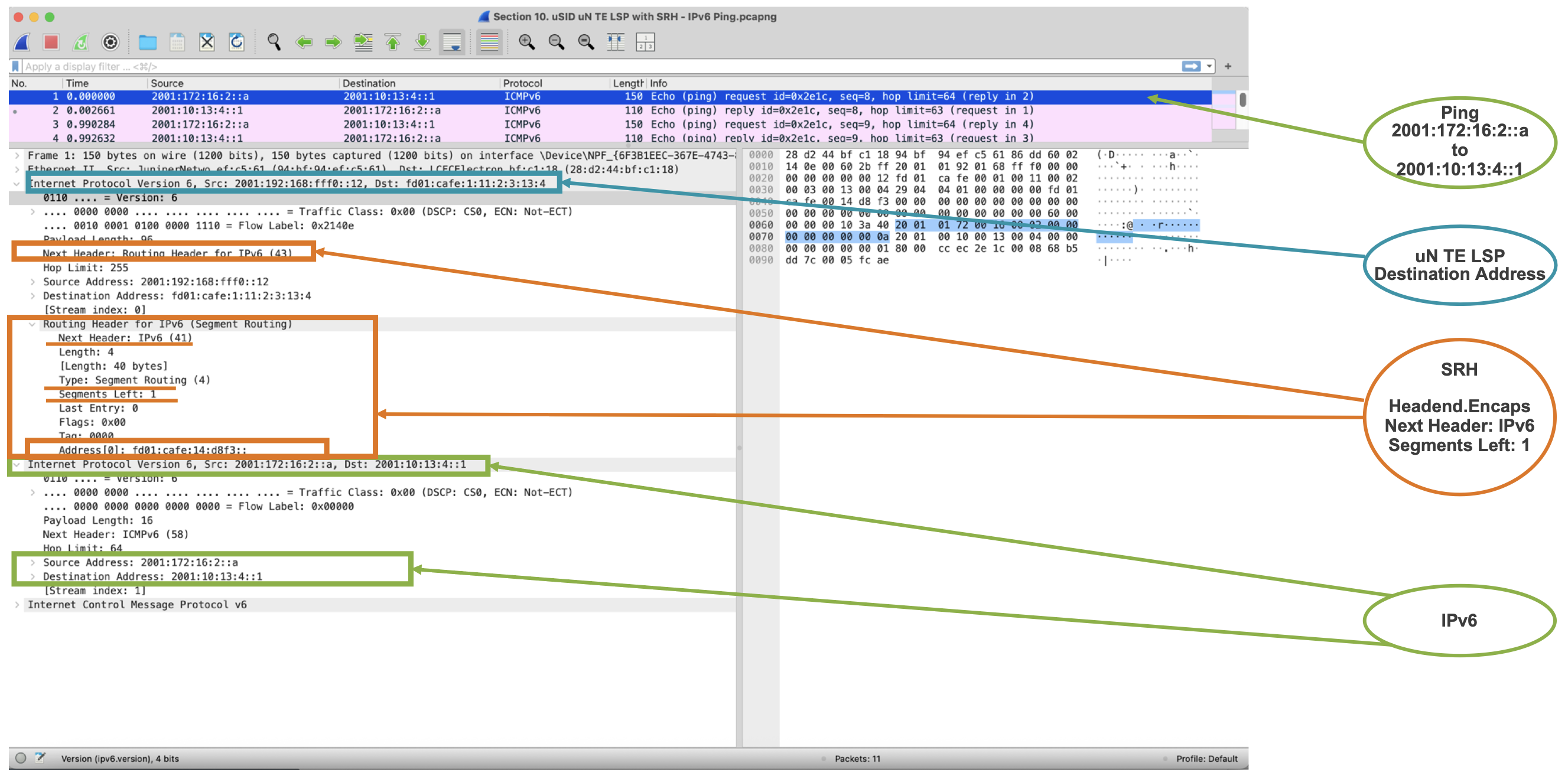Click the shark fin start capture icon

(22, 42)
